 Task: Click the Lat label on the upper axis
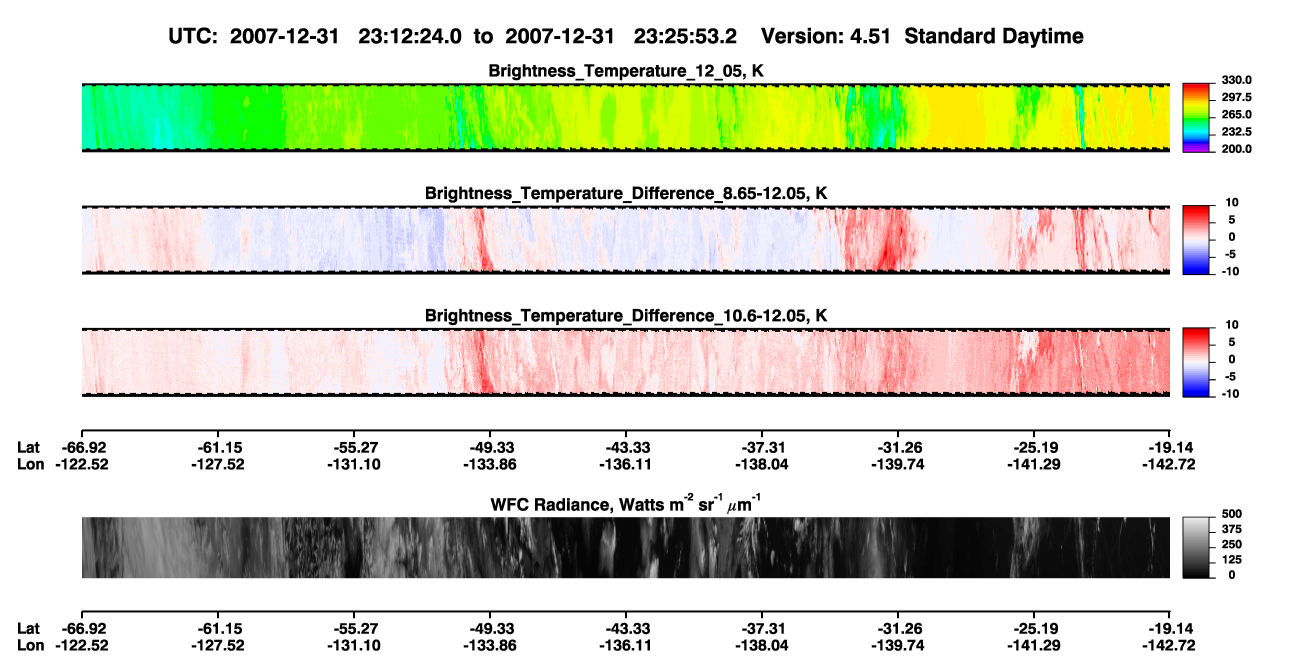click(28, 447)
